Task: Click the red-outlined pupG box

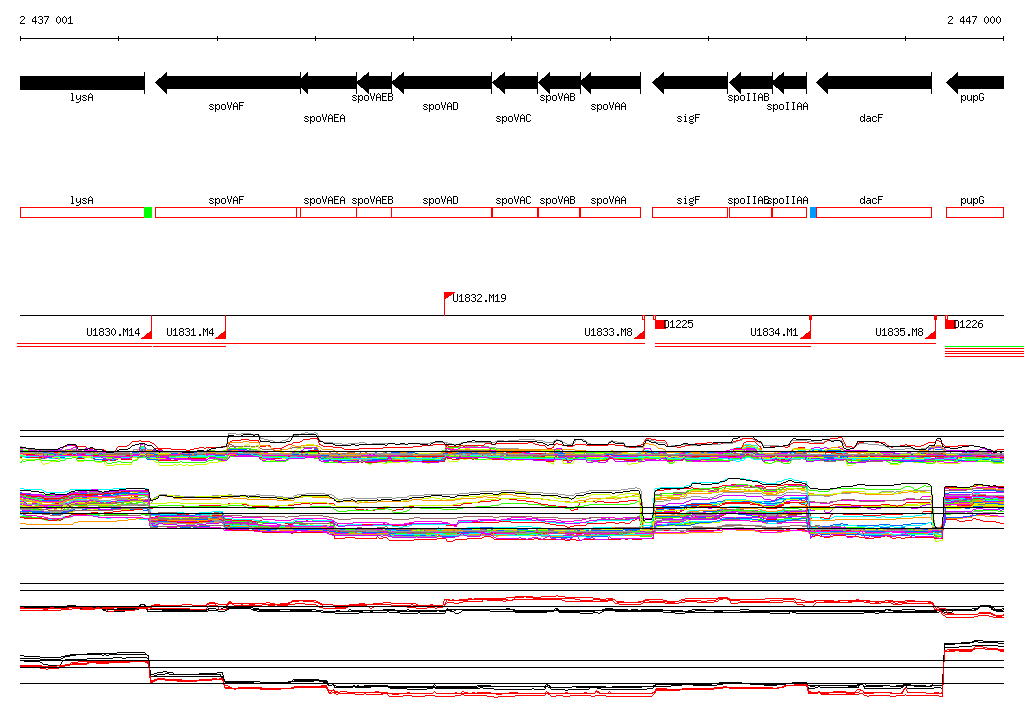Action: pyautogui.click(x=975, y=212)
